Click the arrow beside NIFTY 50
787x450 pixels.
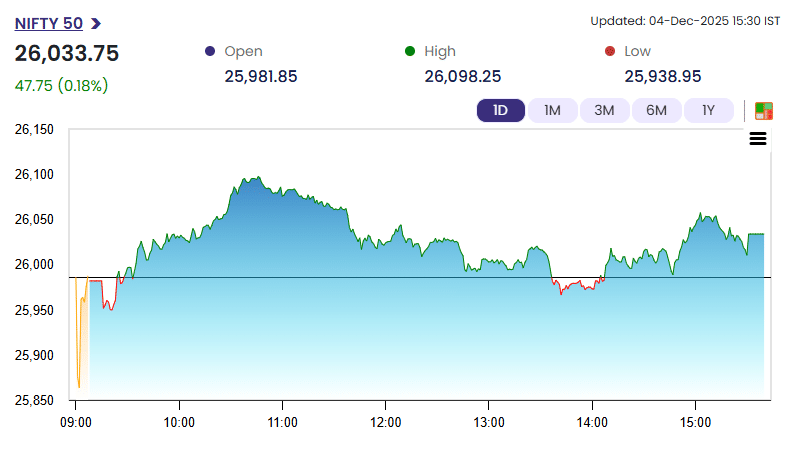[x=95, y=23]
